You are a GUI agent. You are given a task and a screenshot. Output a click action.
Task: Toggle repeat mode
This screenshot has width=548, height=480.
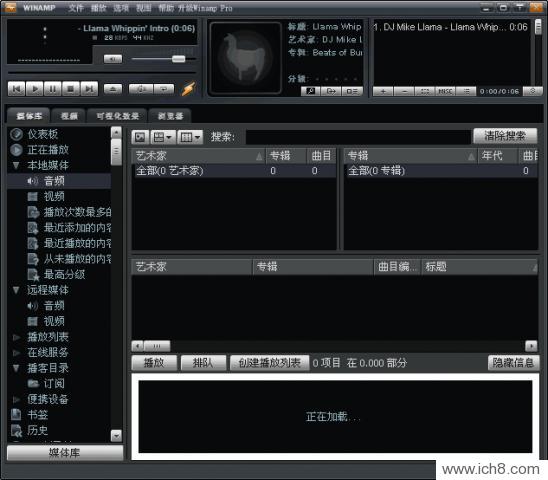[164, 89]
